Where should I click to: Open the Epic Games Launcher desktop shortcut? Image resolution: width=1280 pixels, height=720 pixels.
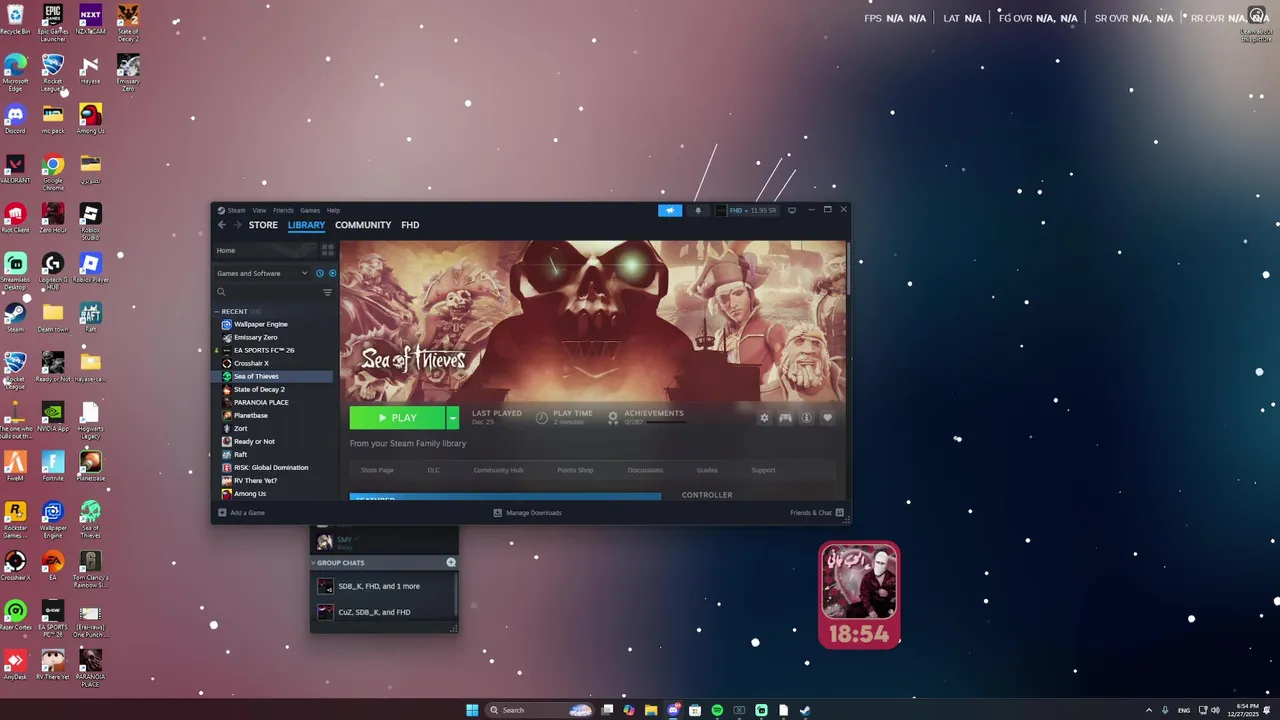(x=53, y=21)
